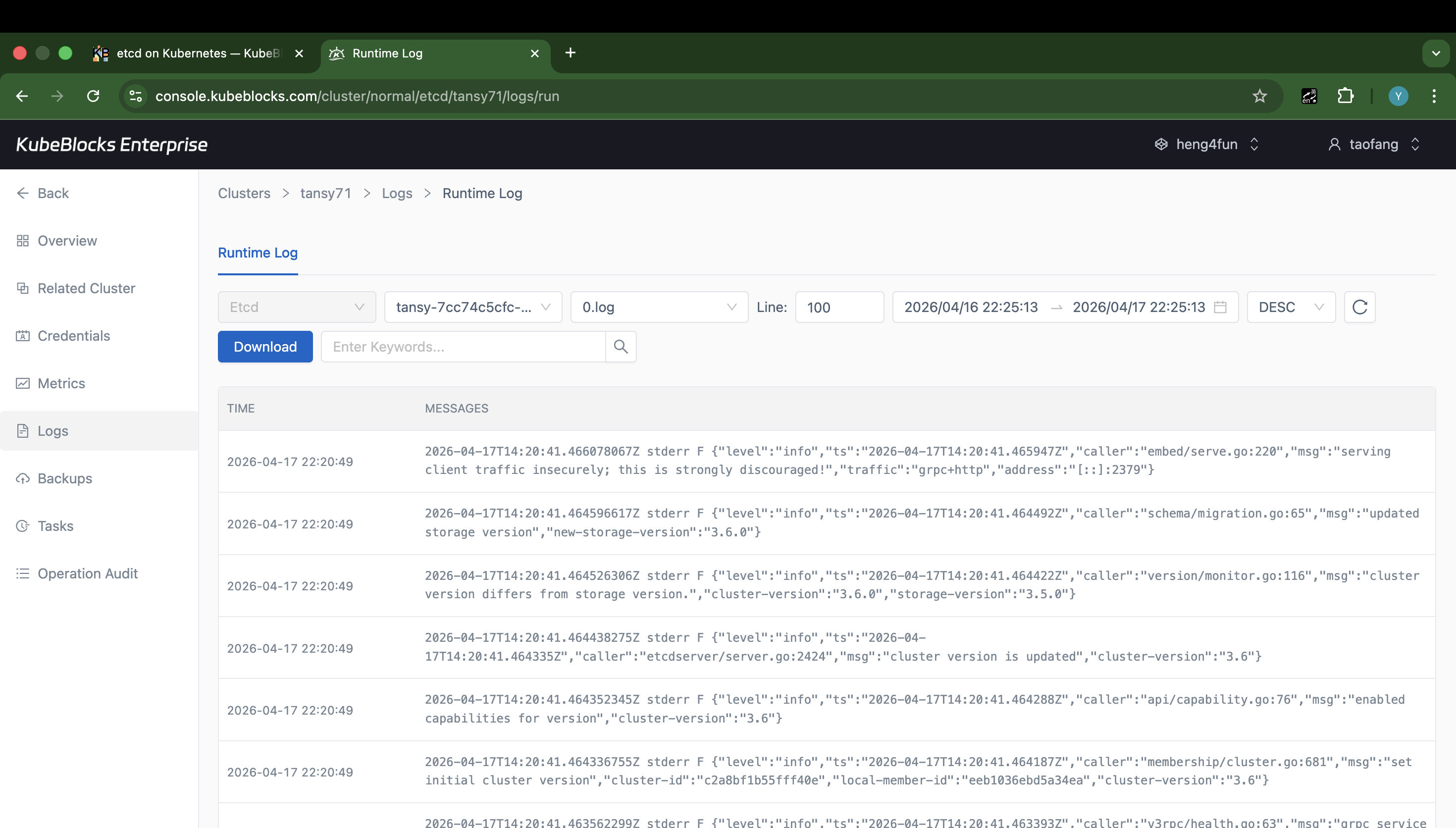Click the Metrics chart icon
The width and height of the screenshot is (1456, 828).
23,383
